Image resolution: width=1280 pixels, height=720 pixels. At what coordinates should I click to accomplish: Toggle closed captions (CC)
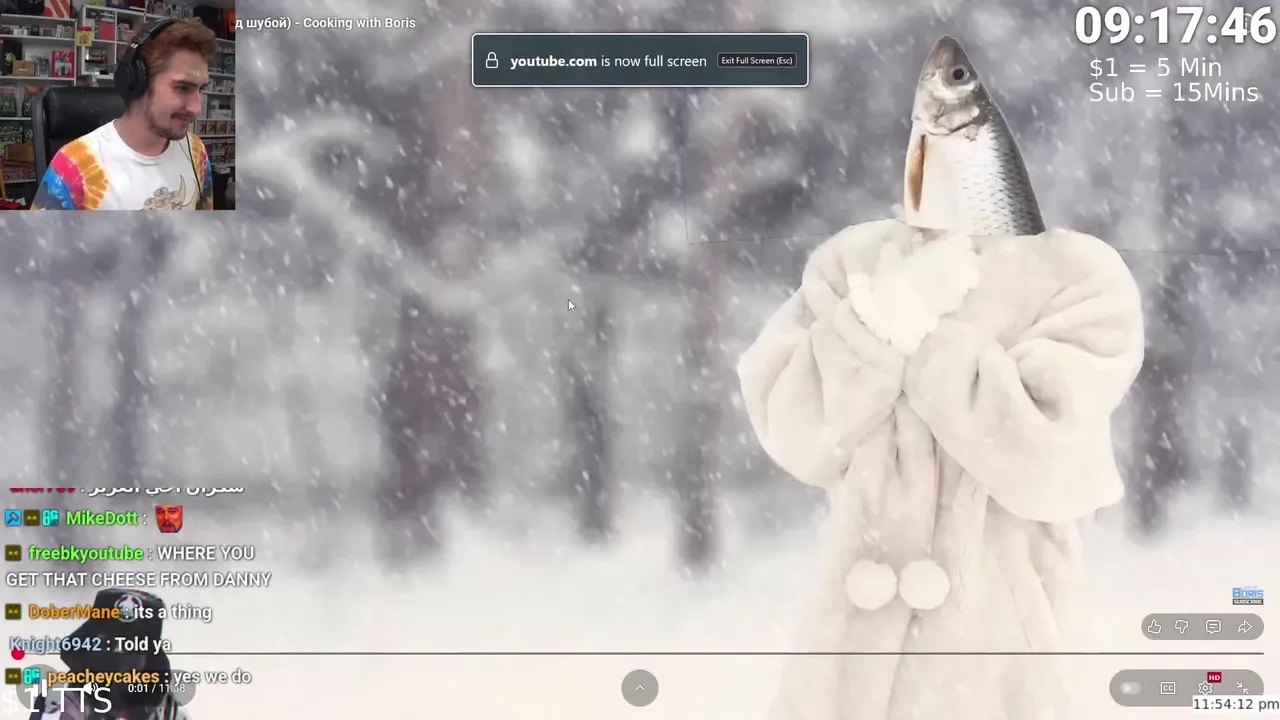click(x=1168, y=688)
